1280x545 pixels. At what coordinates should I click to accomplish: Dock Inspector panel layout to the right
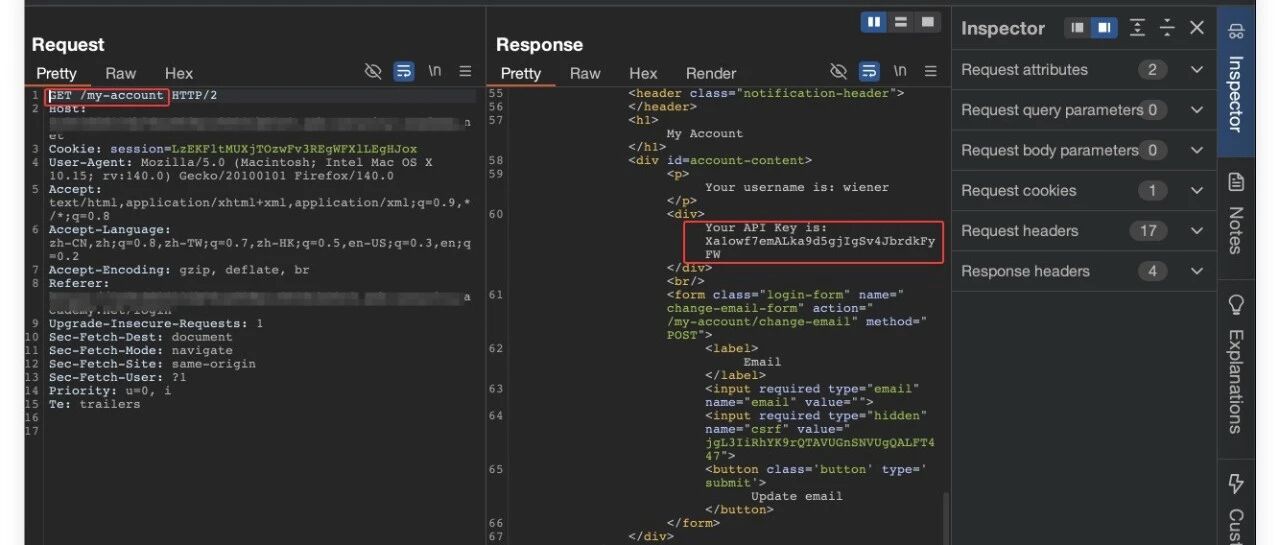[x=1104, y=28]
